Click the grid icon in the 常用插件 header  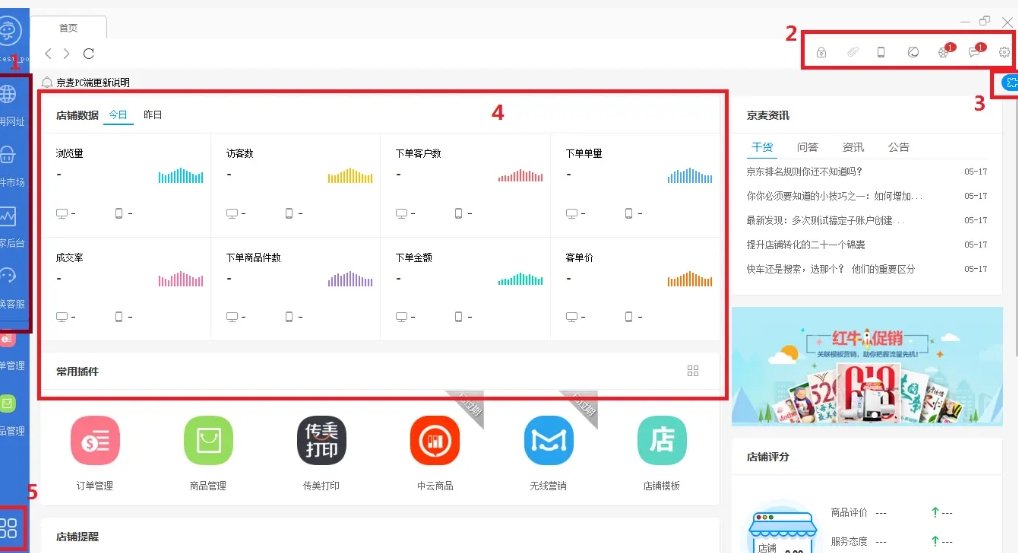coord(693,371)
